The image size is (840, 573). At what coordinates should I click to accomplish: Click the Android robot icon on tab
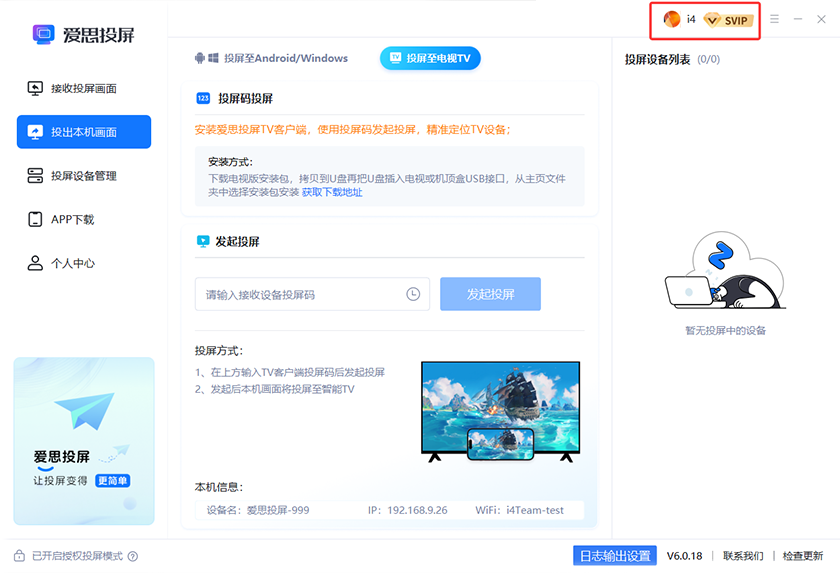coord(200,58)
